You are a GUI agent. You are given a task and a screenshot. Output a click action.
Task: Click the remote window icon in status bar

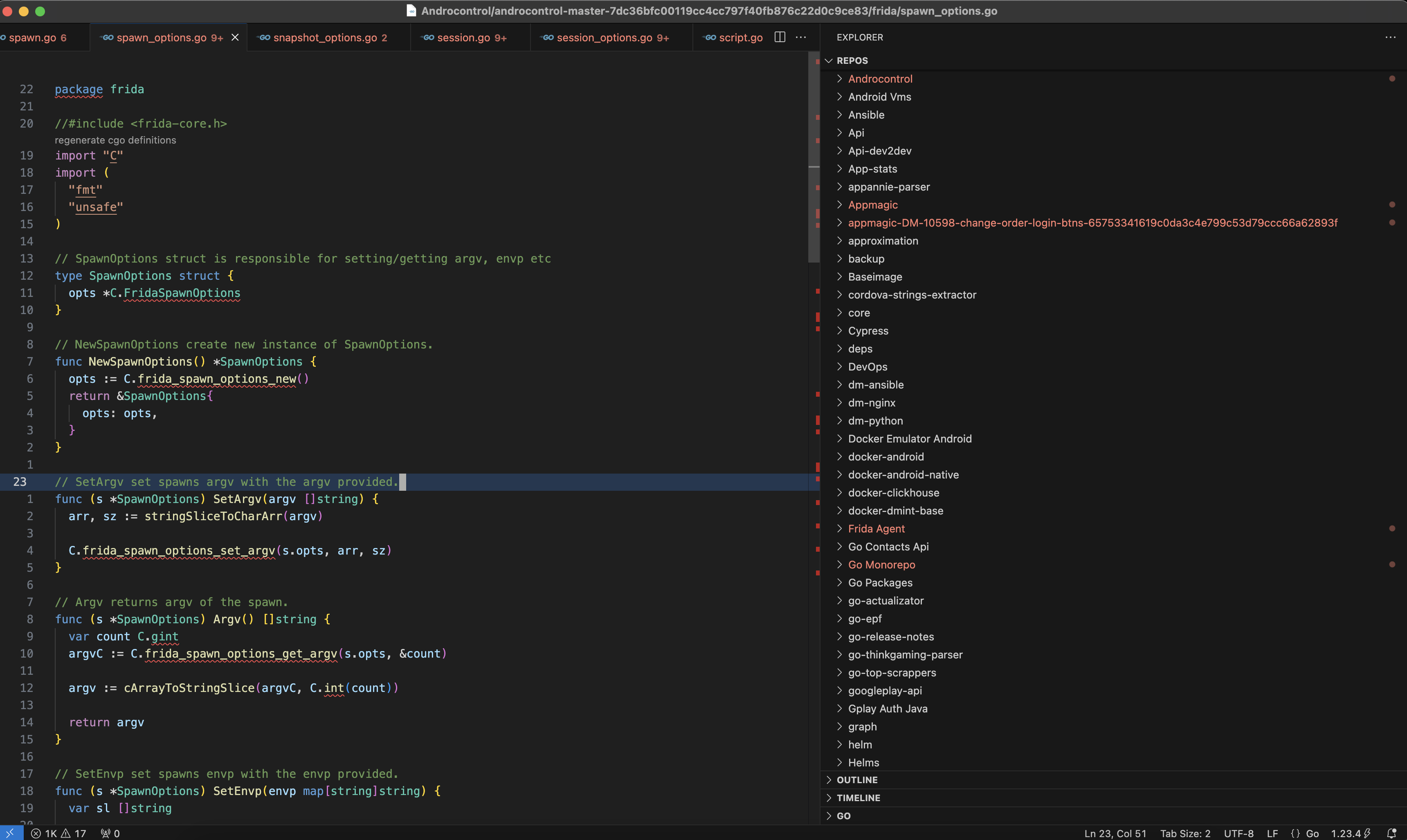(11, 833)
